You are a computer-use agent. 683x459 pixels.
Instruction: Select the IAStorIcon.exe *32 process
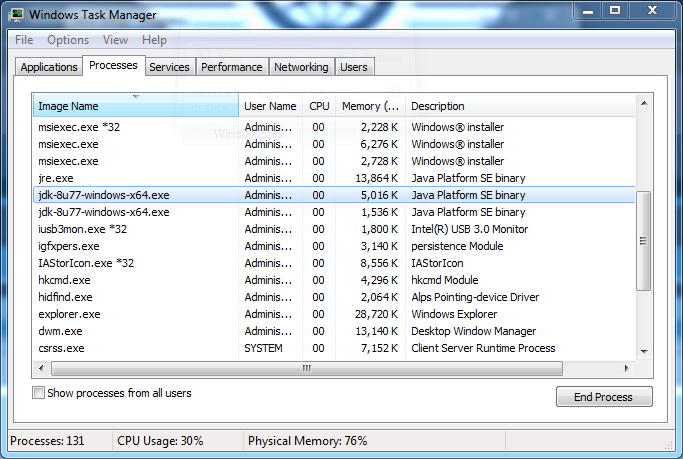pos(334,263)
